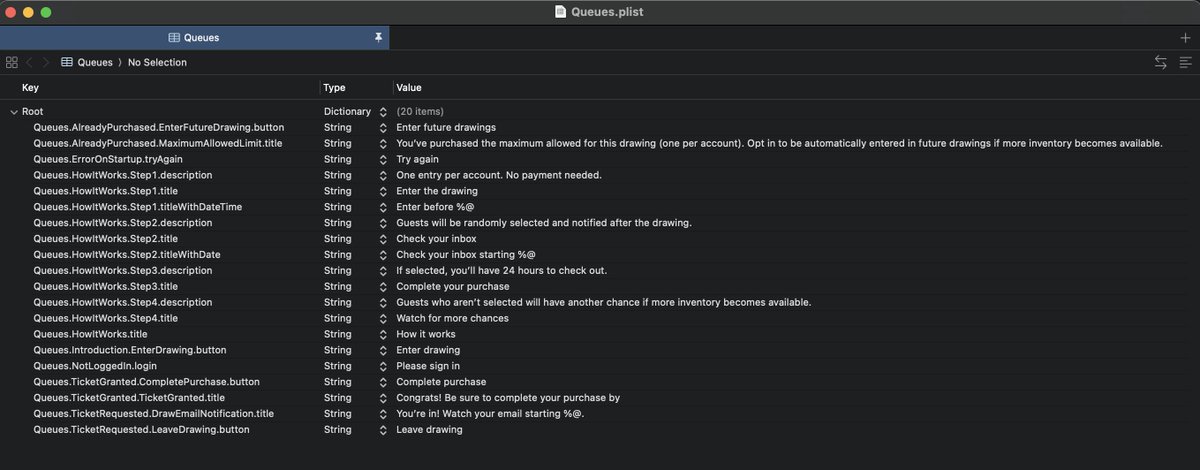Click the value 'Enter before %@'
The width and height of the screenshot is (1200, 470).
(436, 207)
